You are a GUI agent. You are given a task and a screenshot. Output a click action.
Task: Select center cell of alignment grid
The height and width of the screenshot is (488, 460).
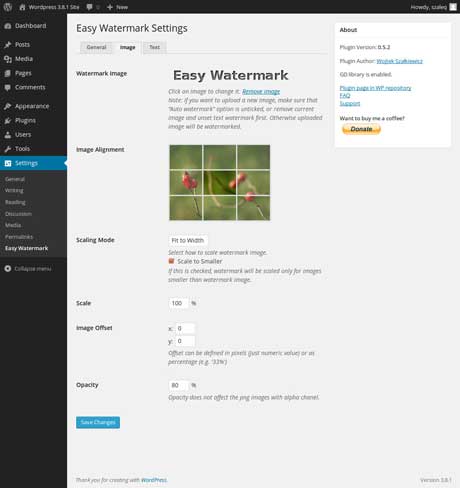(x=220, y=183)
